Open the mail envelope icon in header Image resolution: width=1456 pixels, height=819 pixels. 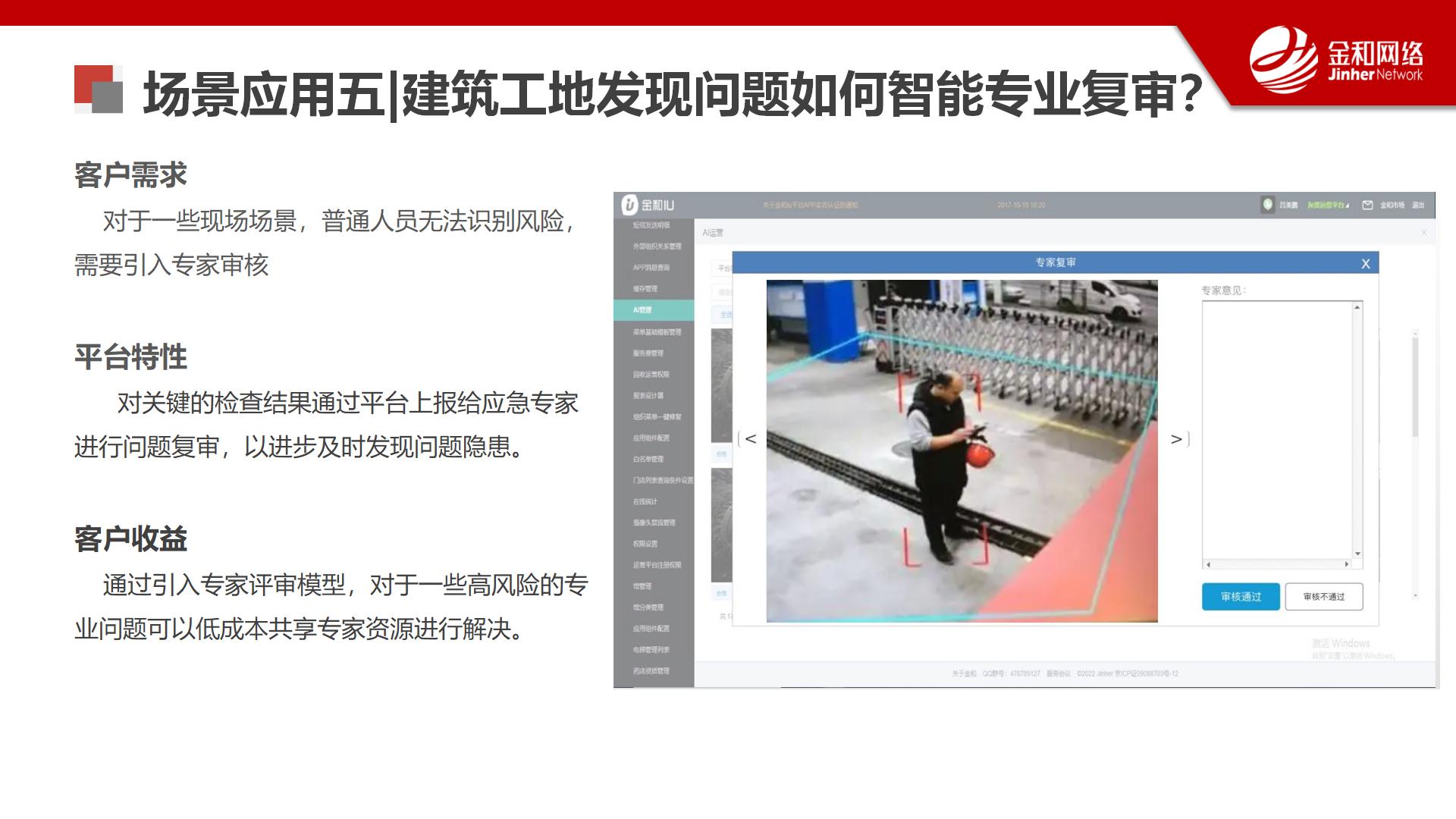tap(1367, 205)
